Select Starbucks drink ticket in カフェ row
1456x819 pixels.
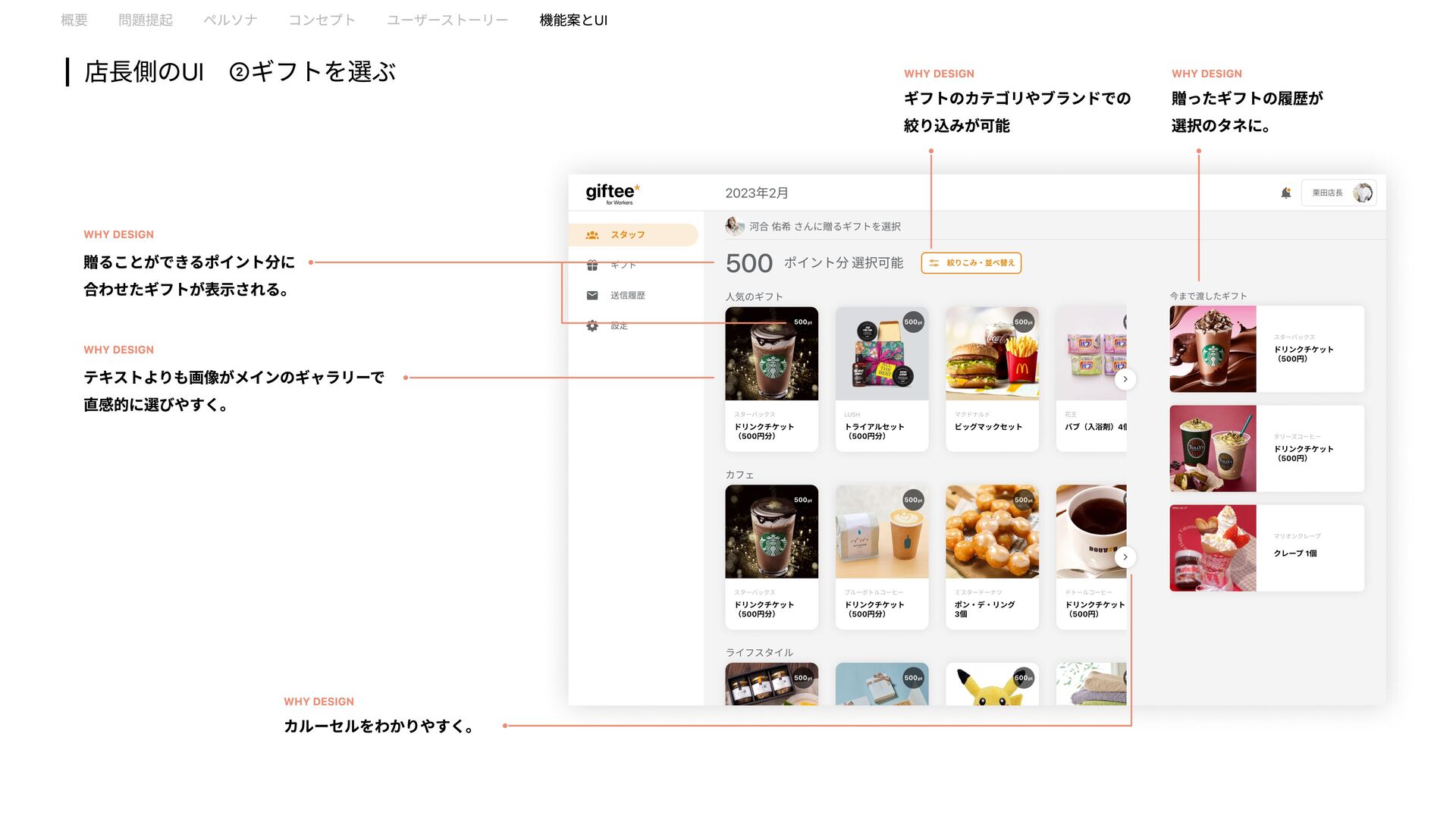771,557
